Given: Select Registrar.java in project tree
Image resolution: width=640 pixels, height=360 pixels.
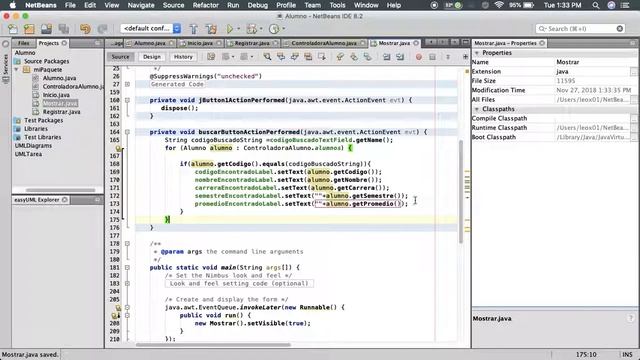Looking at the screenshot, I should [x=61, y=112].
